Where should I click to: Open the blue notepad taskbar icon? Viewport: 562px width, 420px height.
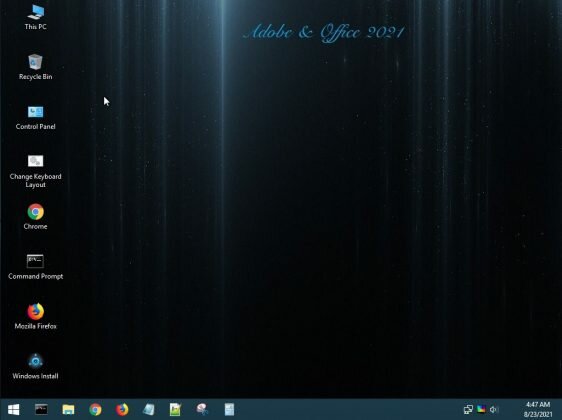pos(149,409)
